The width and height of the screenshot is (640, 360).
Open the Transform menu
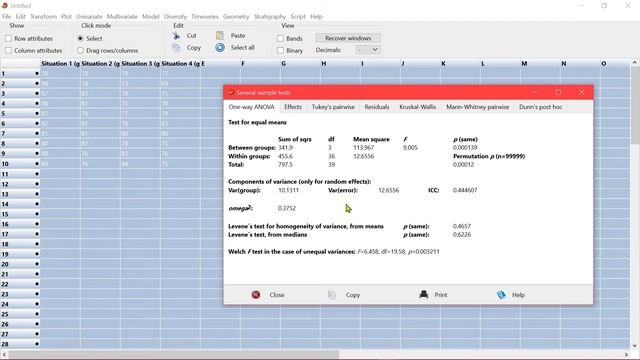pyautogui.click(x=43, y=17)
